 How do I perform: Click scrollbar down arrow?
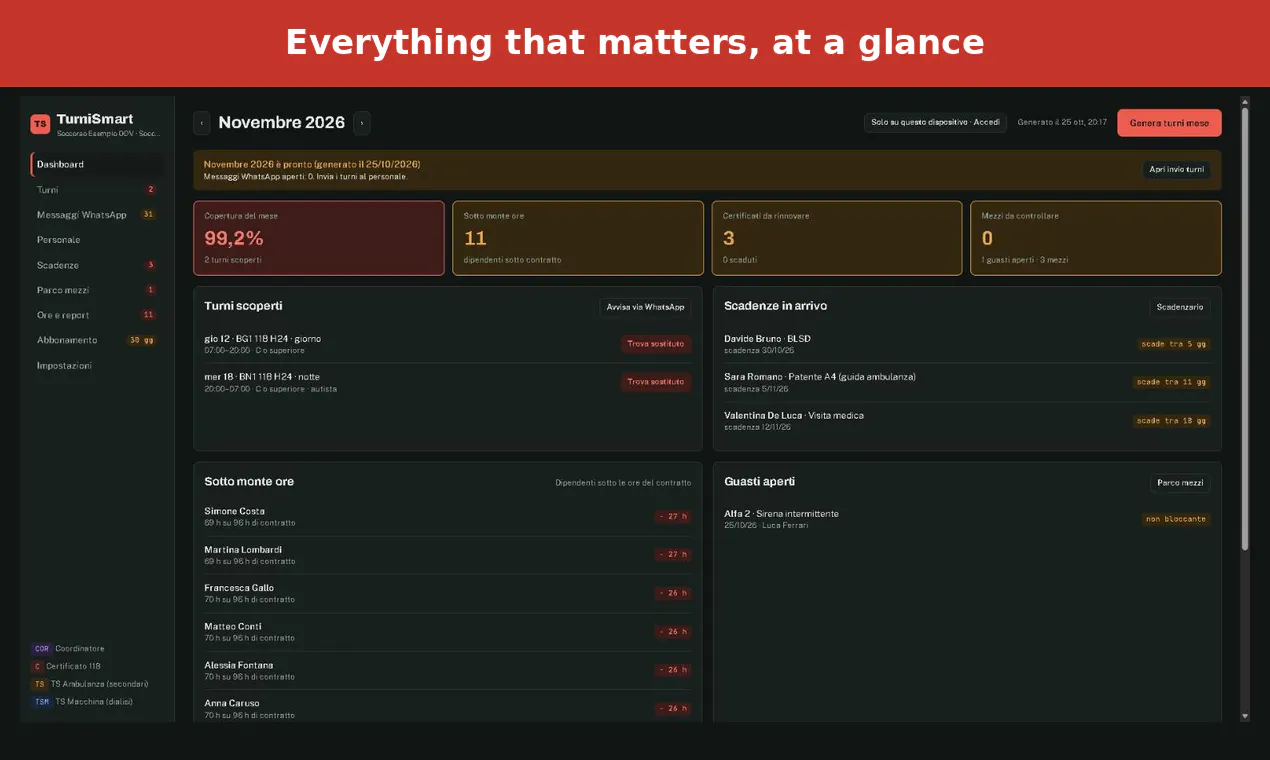[x=1245, y=716]
